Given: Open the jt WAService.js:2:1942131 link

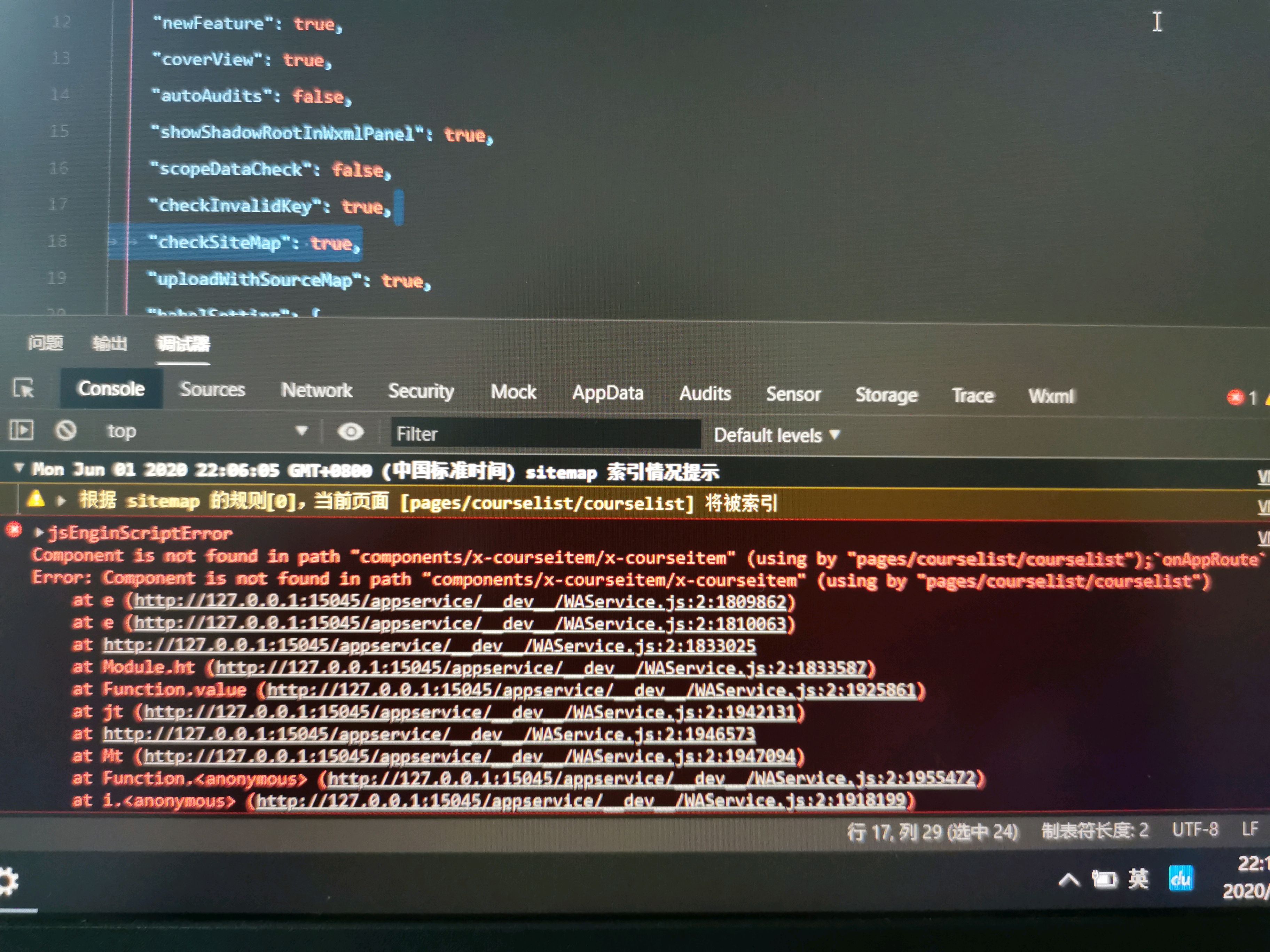Looking at the screenshot, I should (x=470, y=713).
